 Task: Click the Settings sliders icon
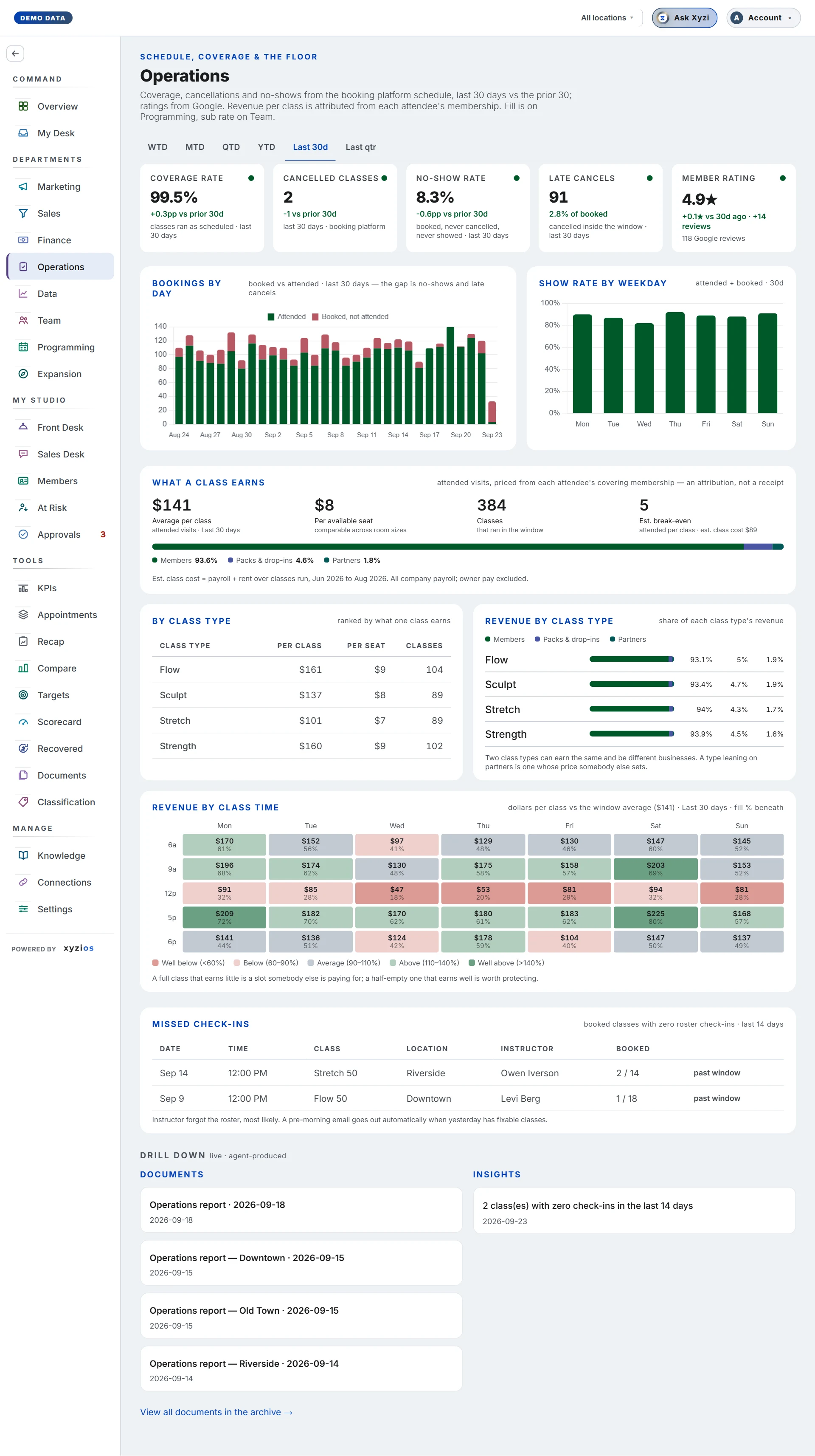pos(23,909)
